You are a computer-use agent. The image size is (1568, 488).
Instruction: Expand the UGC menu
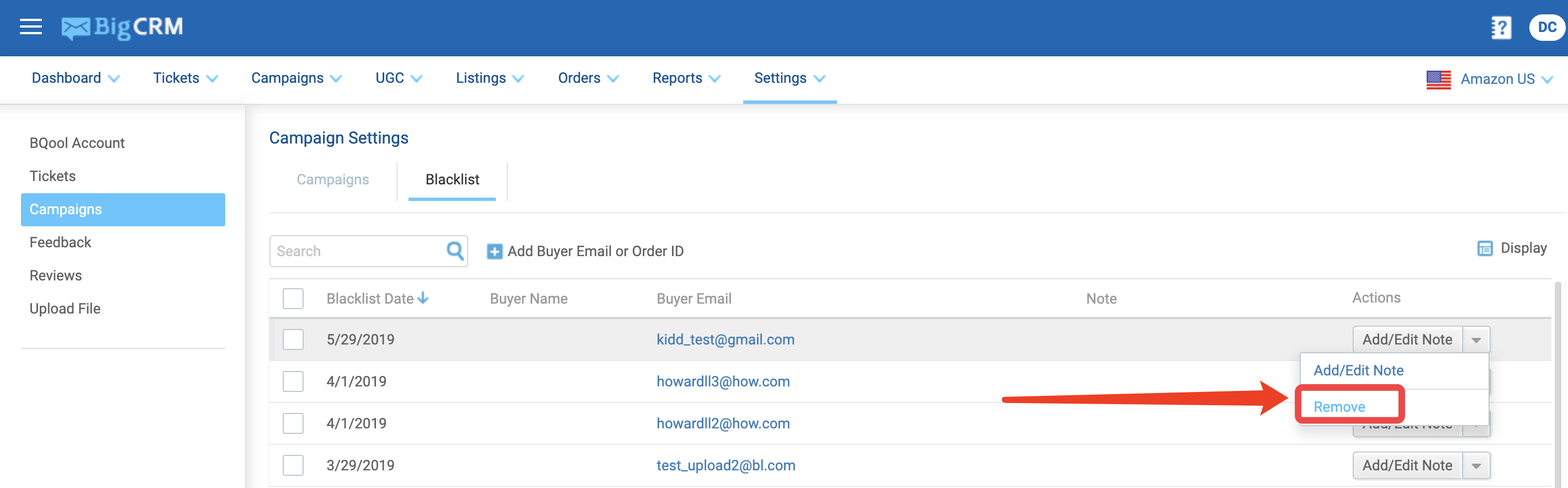point(399,78)
